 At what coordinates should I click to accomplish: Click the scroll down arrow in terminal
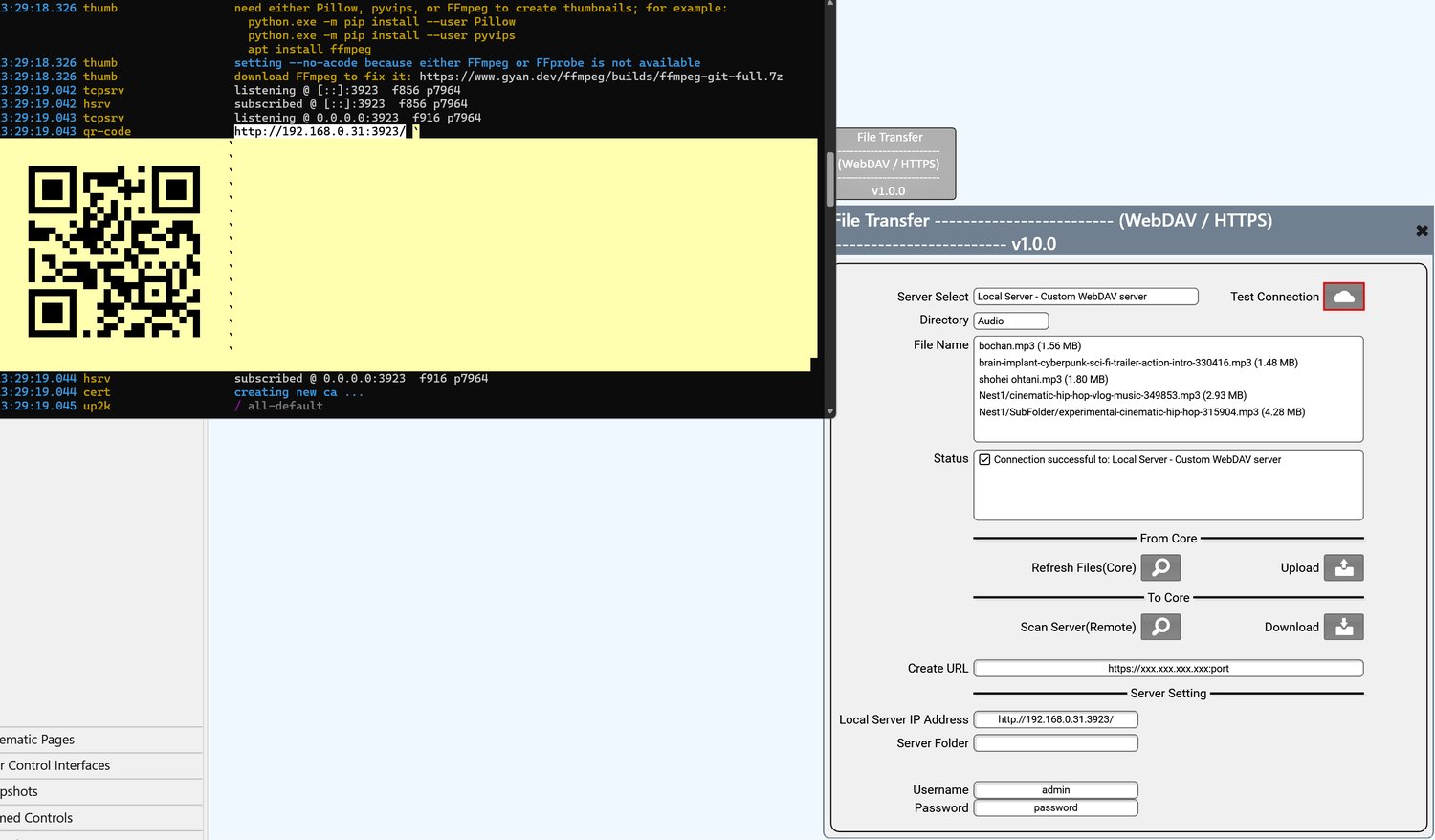[830, 411]
